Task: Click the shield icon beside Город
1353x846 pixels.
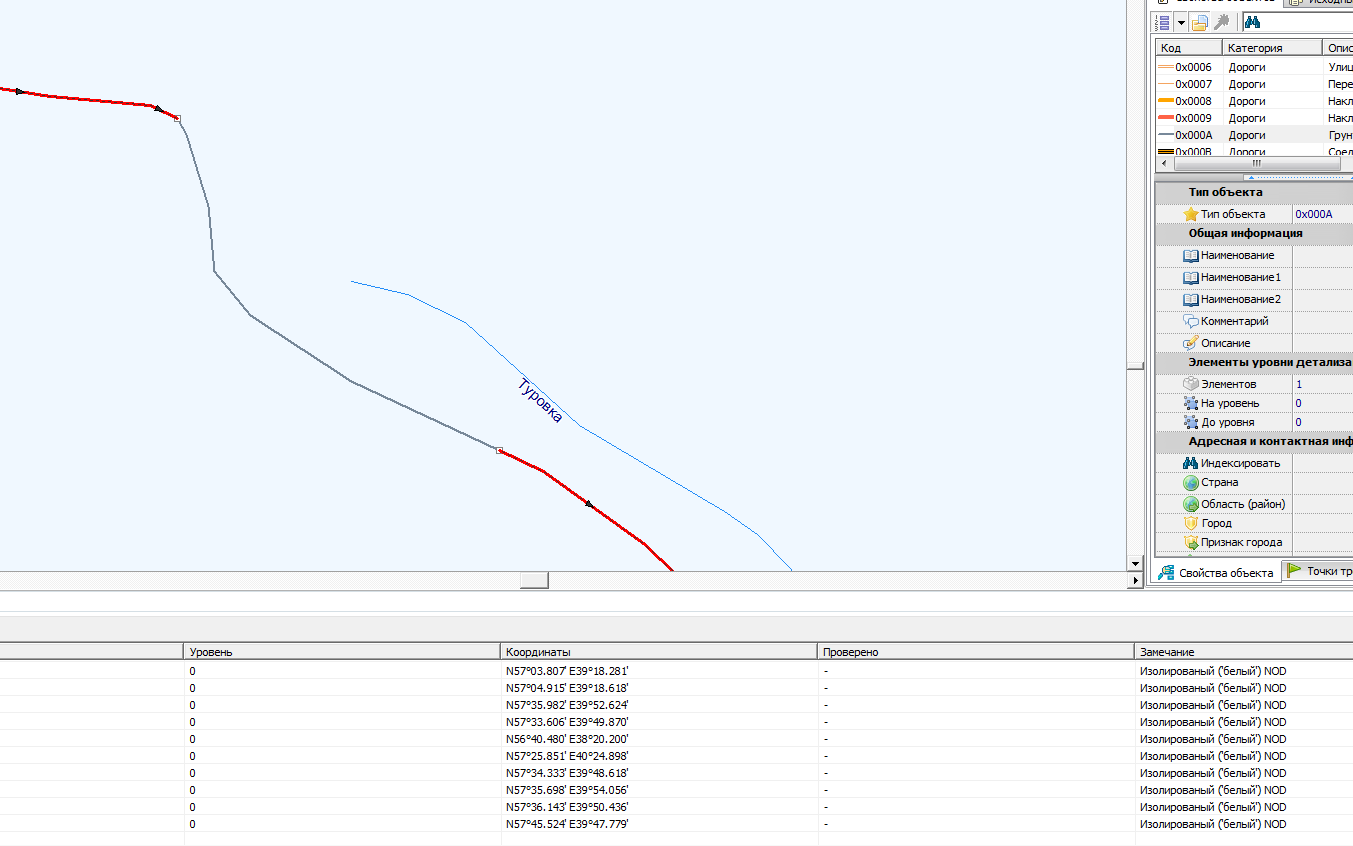Action: point(1190,523)
